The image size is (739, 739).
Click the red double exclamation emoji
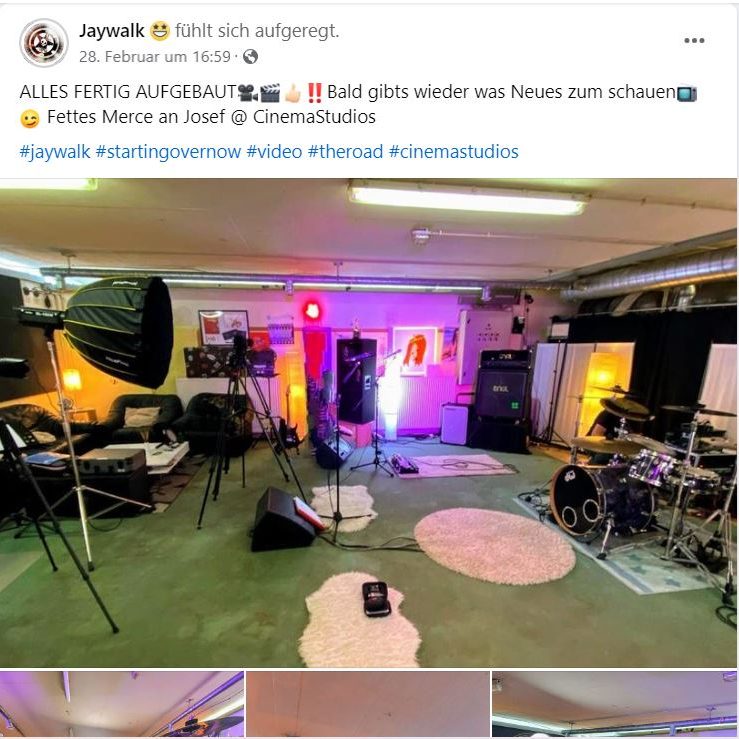tap(314, 92)
